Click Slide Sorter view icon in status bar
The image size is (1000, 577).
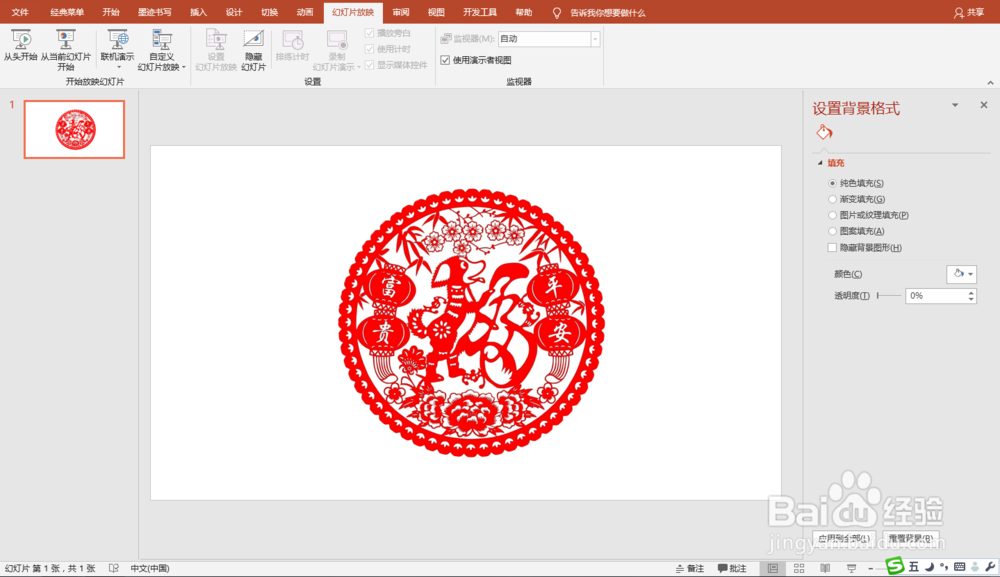(799, 567)
